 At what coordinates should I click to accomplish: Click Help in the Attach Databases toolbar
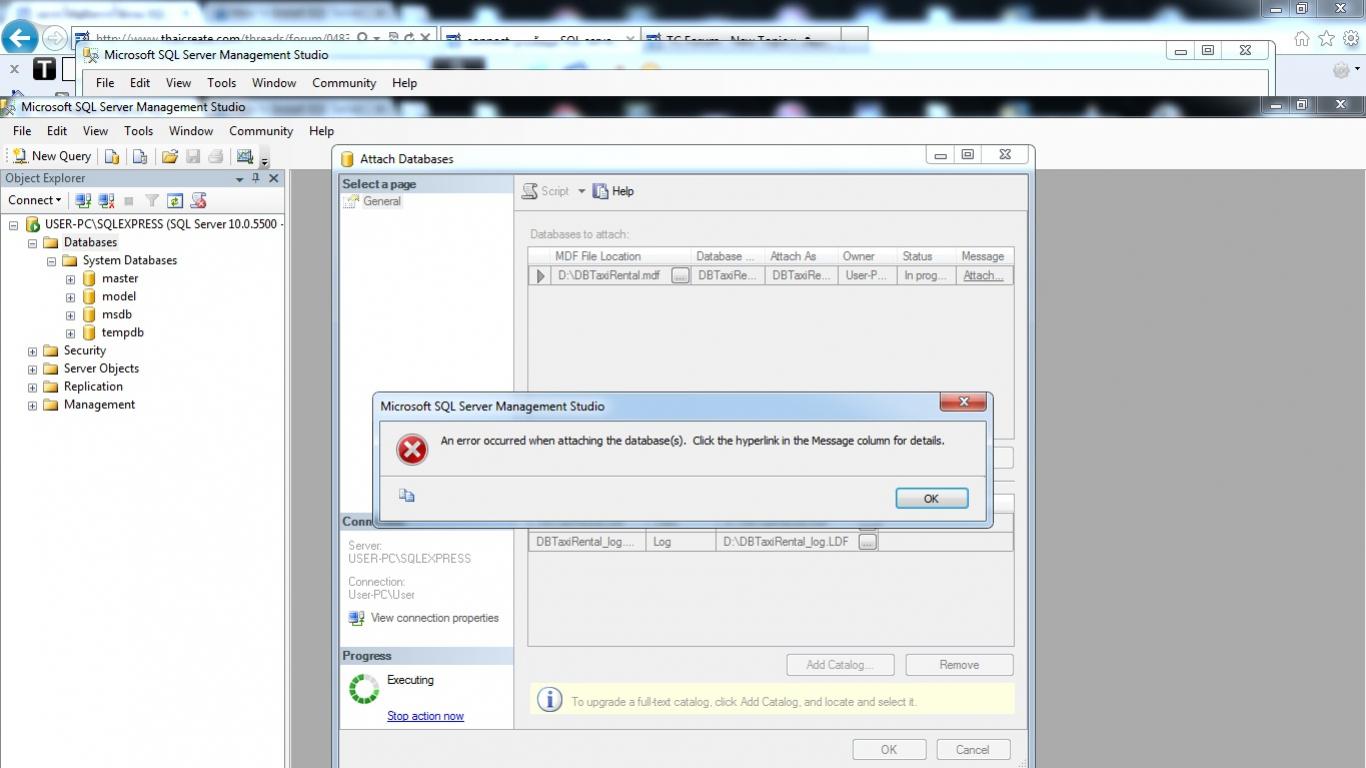613,191
